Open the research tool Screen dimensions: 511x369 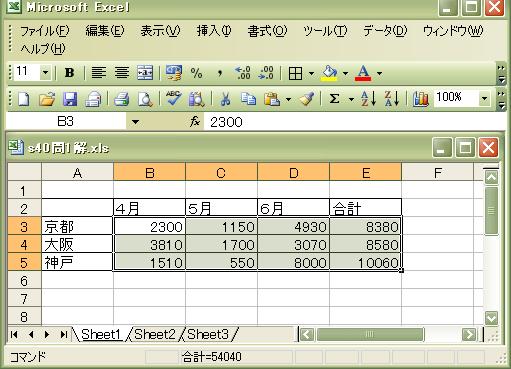click(x=197, y=99)
